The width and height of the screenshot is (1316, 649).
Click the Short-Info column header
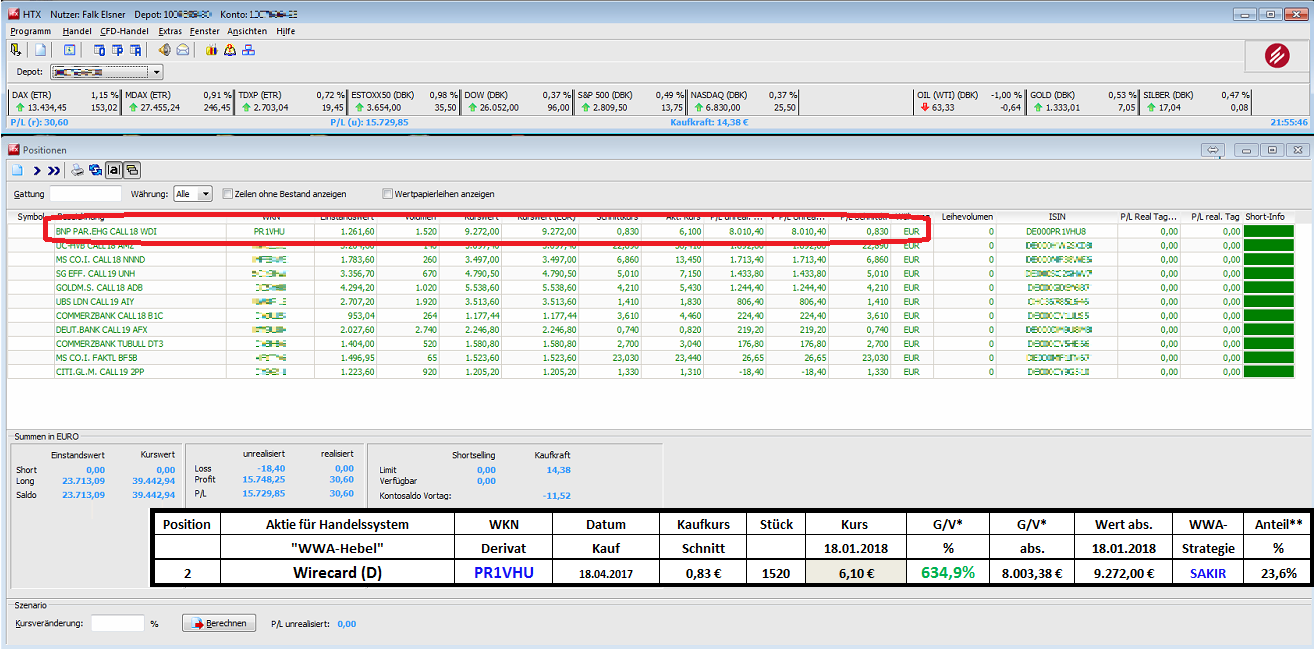click(1268, 216)
